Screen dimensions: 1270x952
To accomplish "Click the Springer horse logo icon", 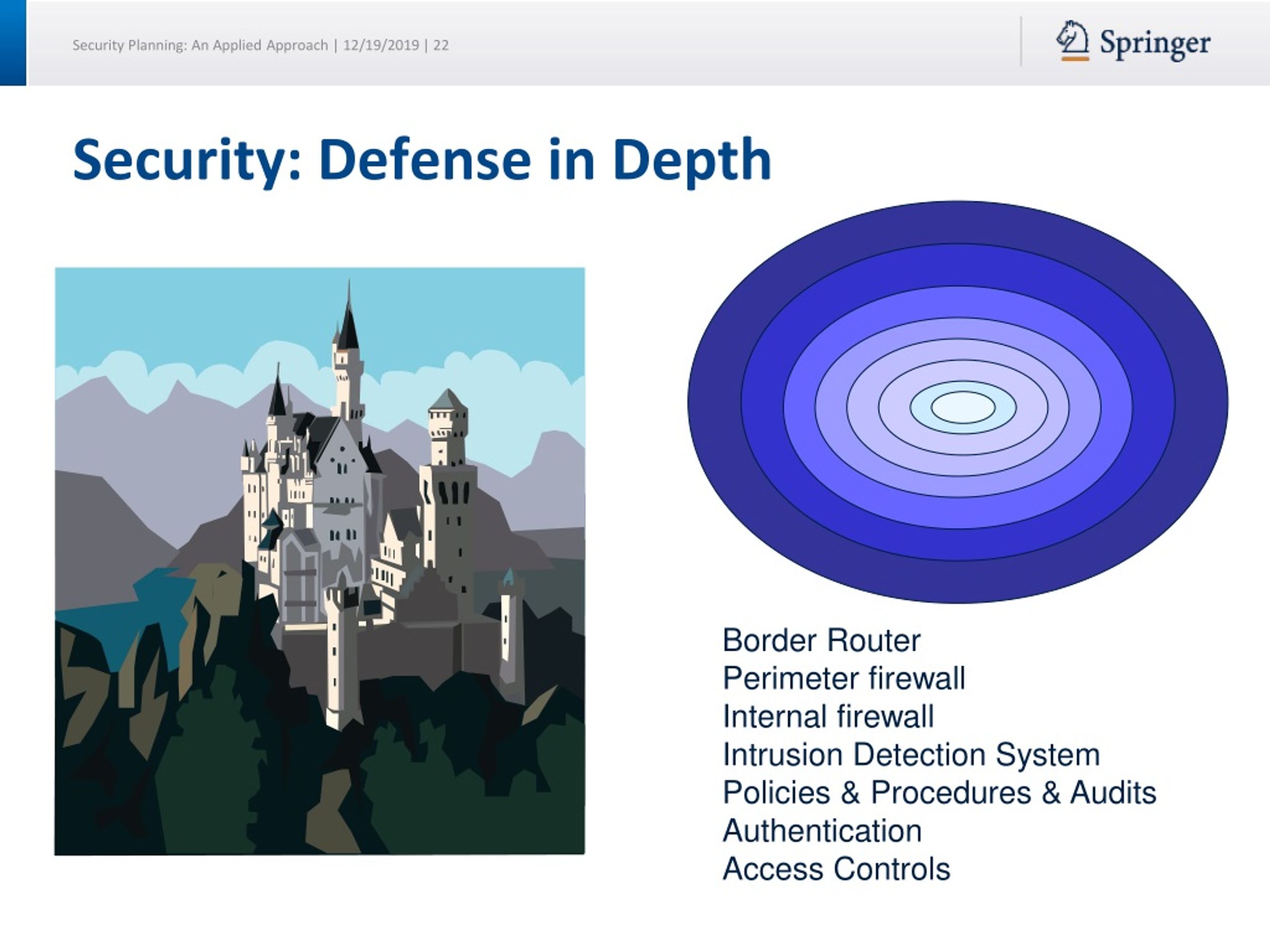I will coord(1073,41).
